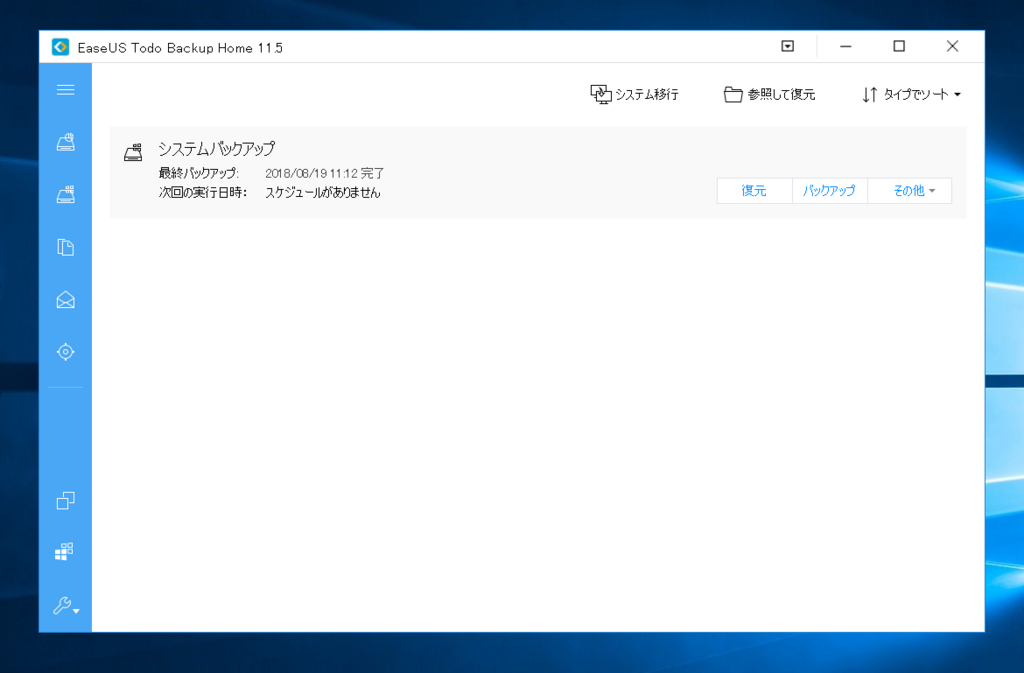Click バックアップ button for system backup

[x=829, y=191]
